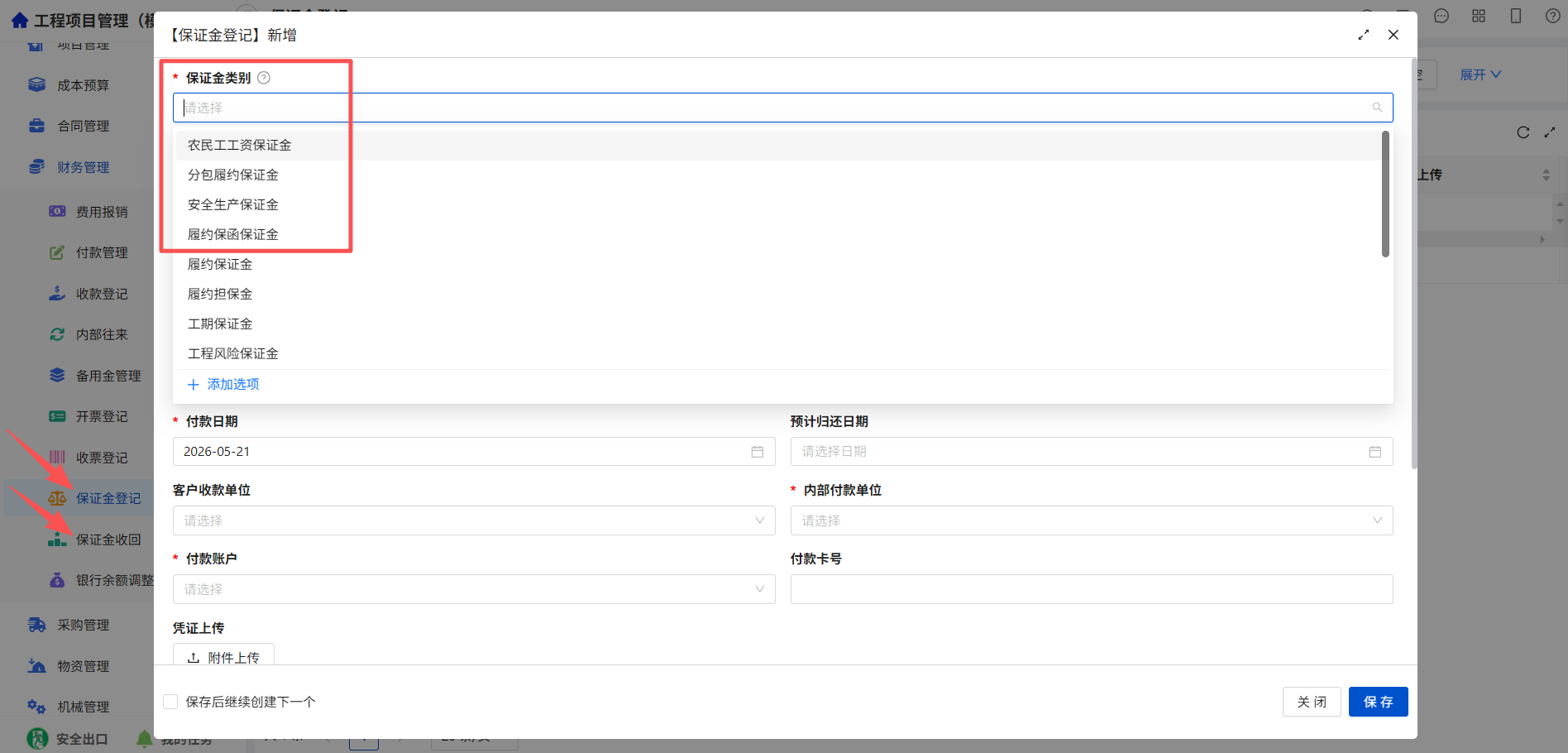The width and height of the screenshot is (1568, 753).
Task: Click the 关闭 button
Action: tap(1312, 702)
